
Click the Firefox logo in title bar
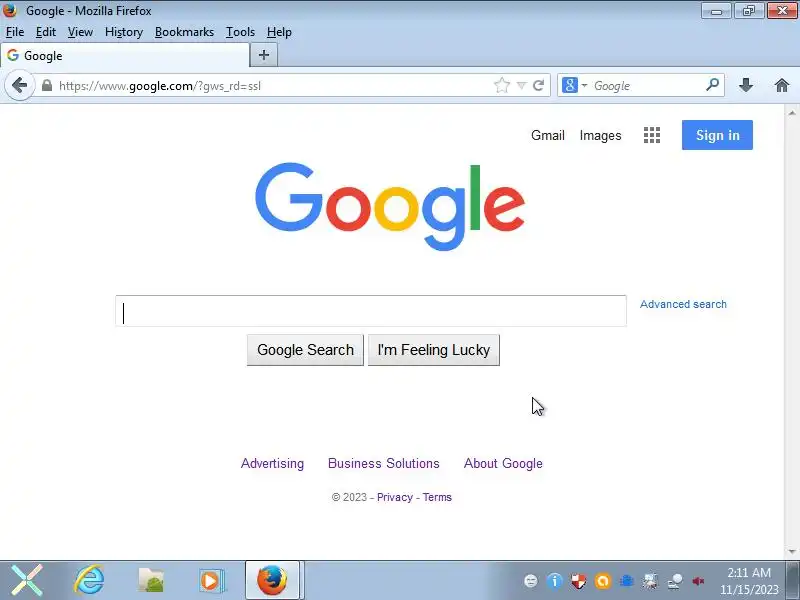[9, 9]
